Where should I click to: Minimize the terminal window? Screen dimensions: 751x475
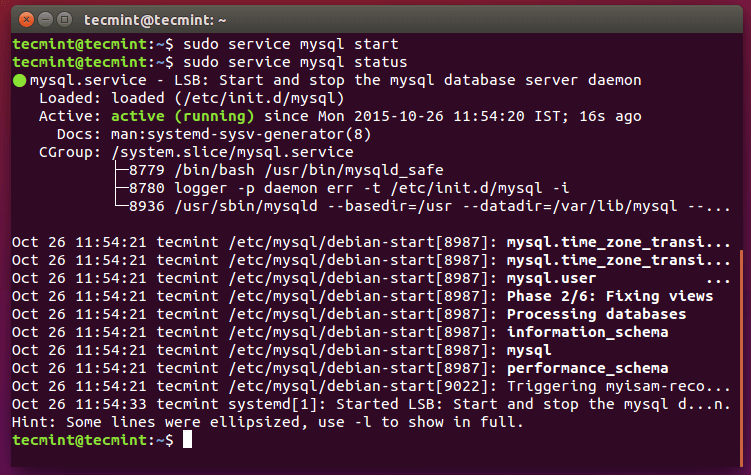[x=46, y=20]
